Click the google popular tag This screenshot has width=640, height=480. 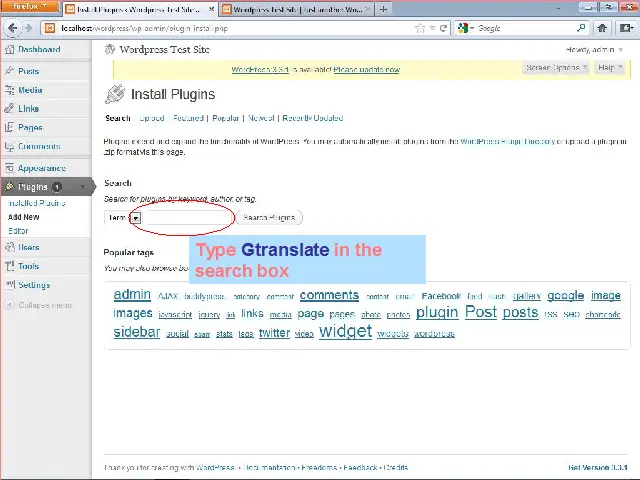[x=565, y=296]
